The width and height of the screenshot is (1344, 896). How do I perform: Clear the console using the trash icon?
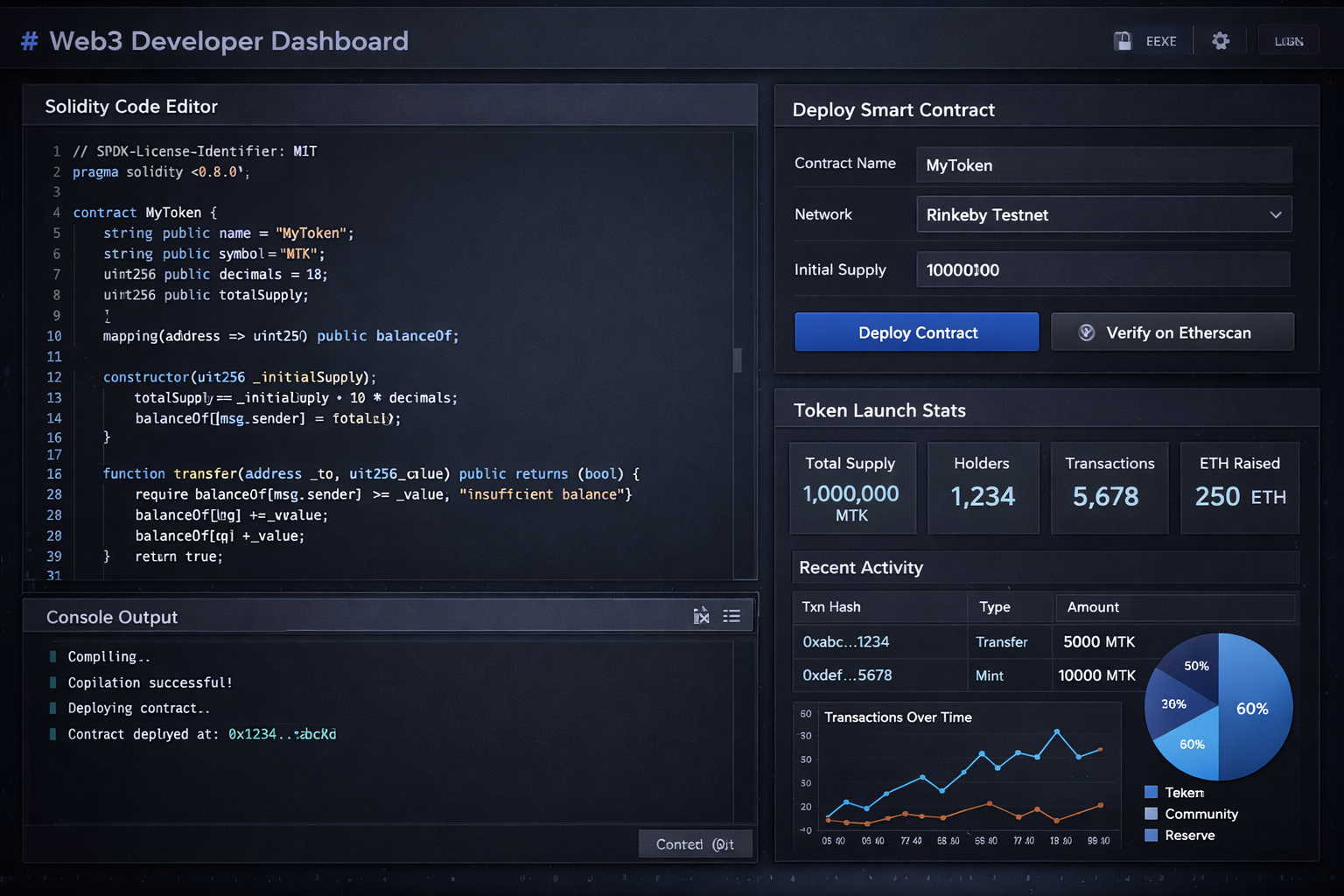tap(702, 616)
